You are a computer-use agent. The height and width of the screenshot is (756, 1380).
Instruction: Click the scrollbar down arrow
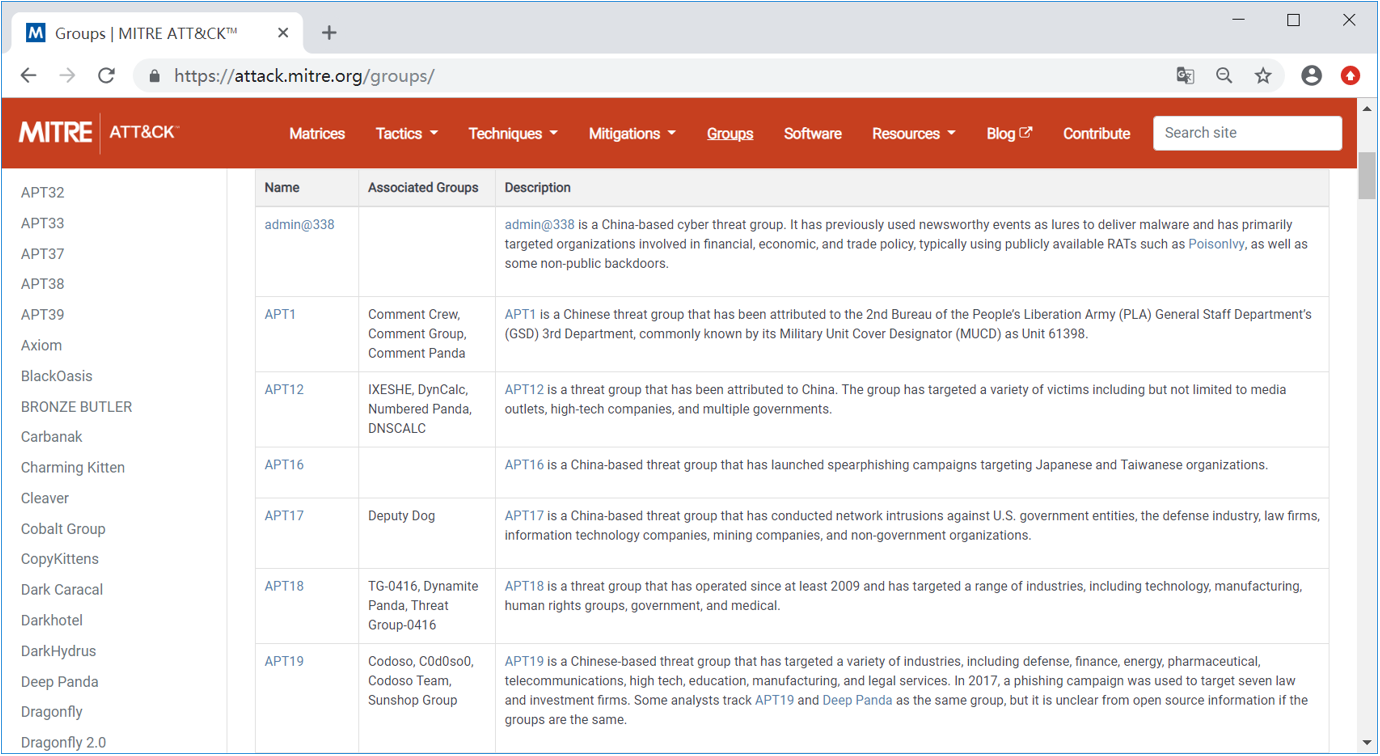coord(1367,743)
